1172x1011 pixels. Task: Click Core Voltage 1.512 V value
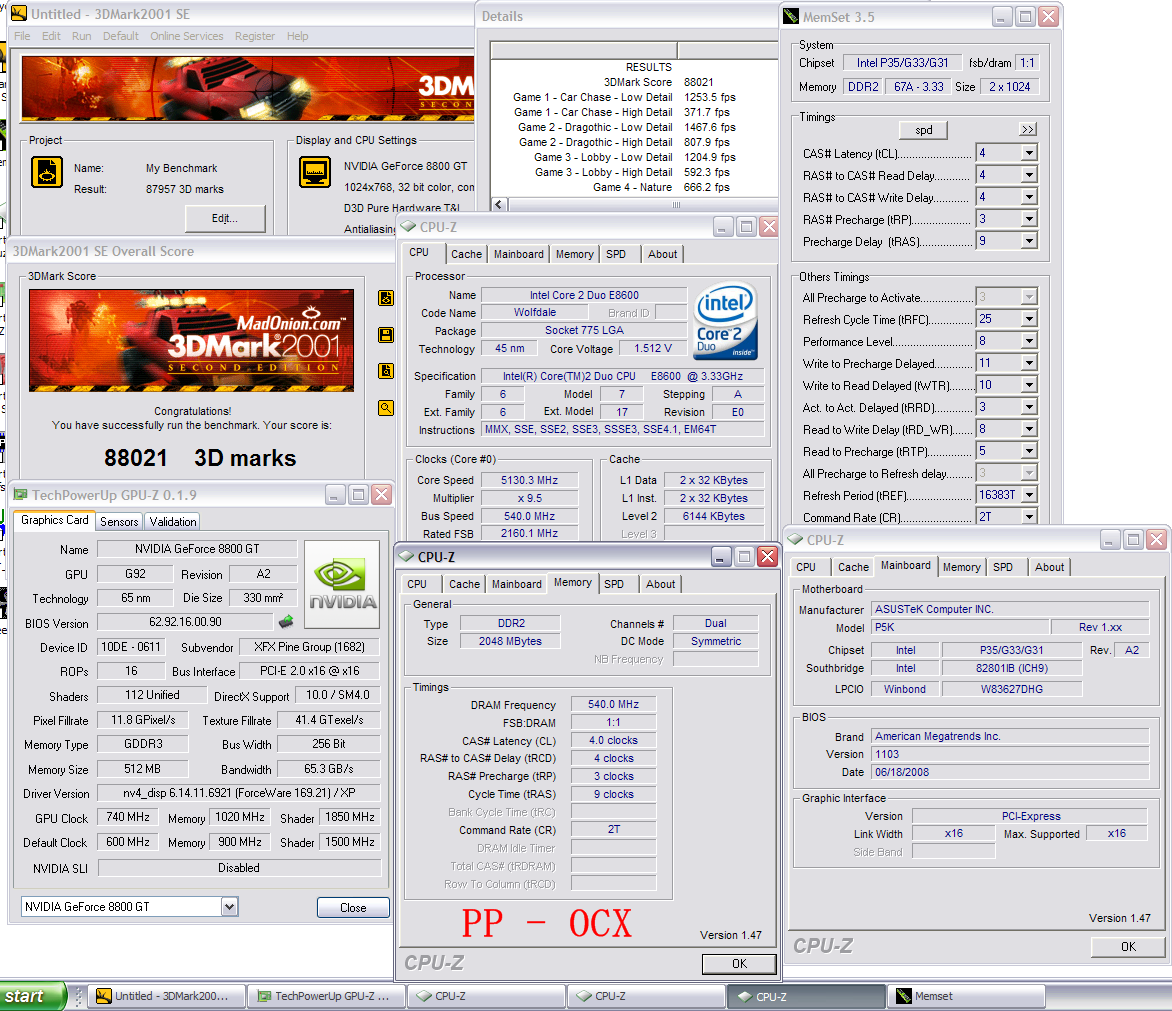653,348
